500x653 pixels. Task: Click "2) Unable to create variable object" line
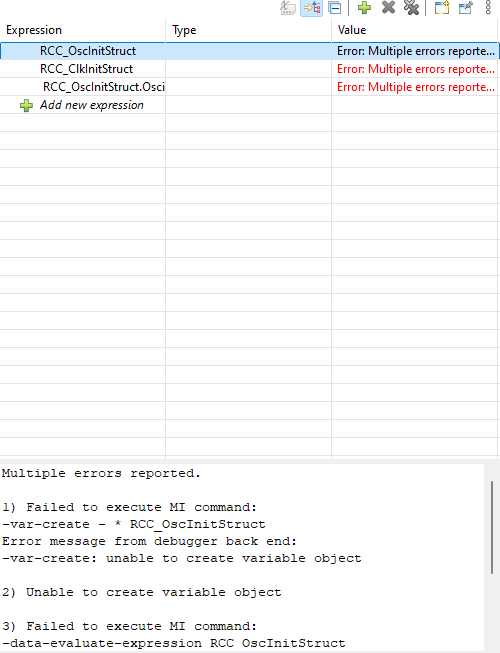(x=142, y=592)
